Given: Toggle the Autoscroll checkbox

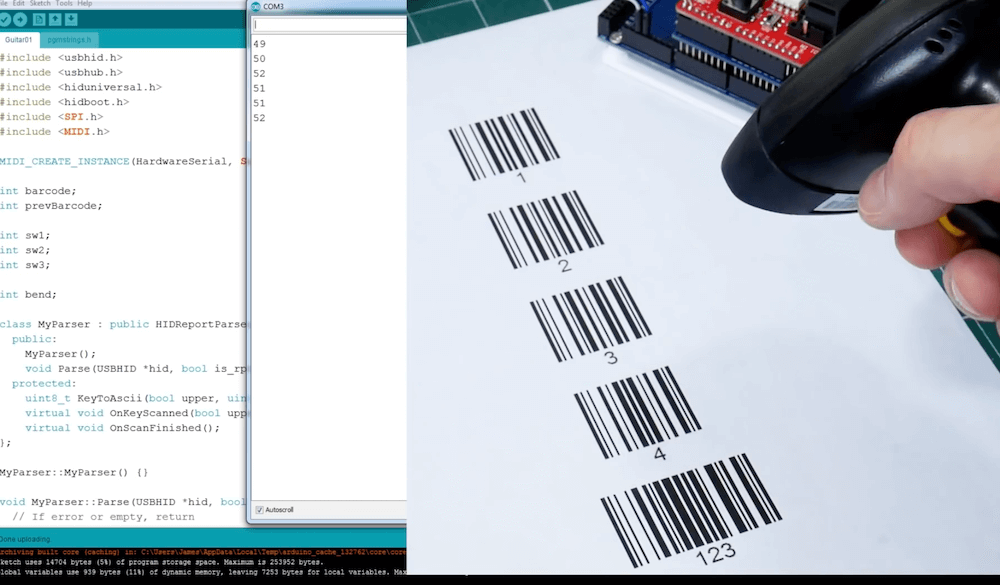Looking at the screenshot, I should coord(260,510).
